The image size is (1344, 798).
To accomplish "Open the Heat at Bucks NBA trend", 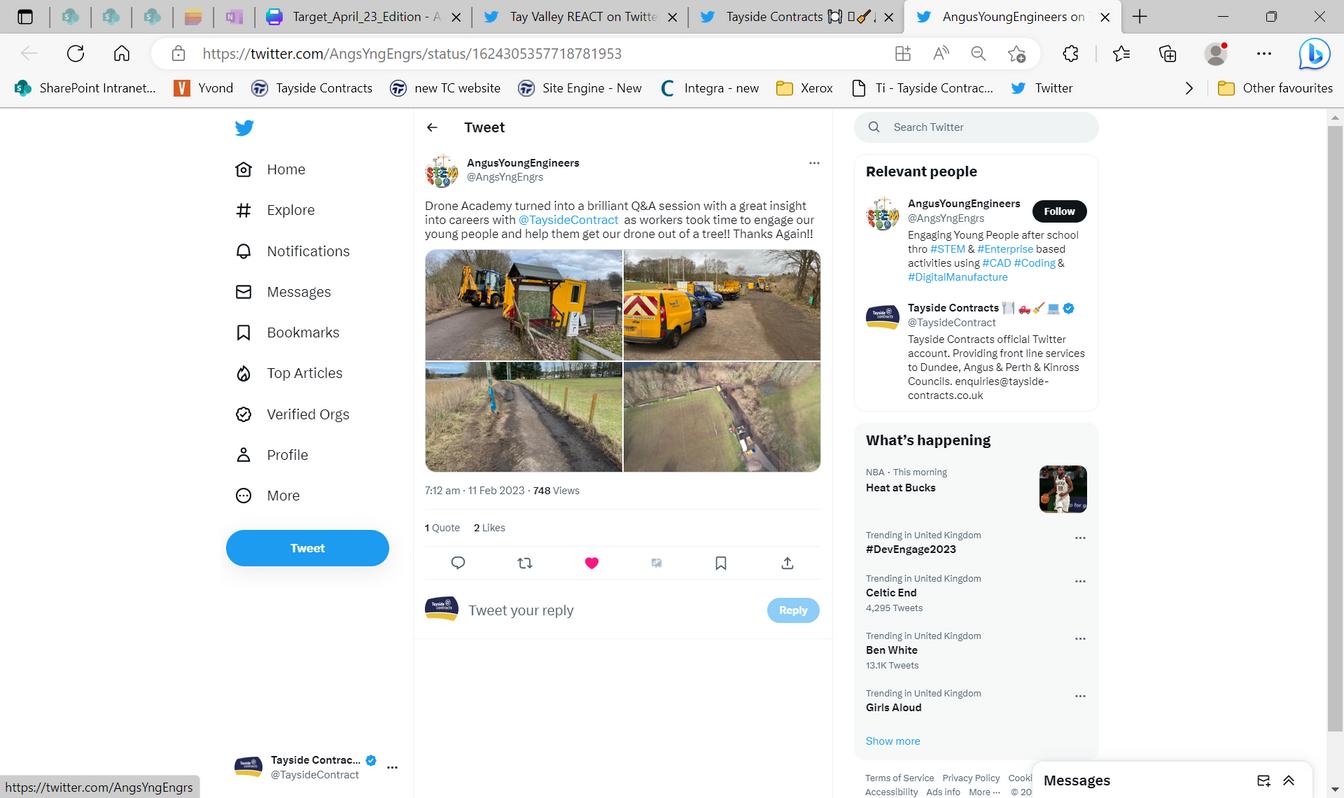I will click(x=976, y=489).
